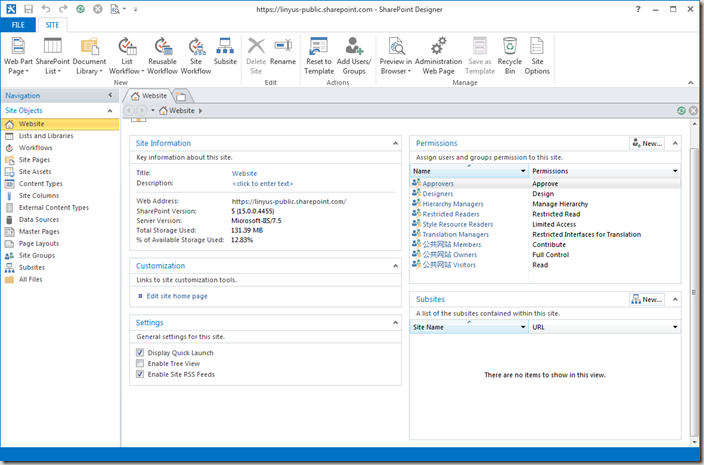The image size is (704, 465).
Task: Refresh the page using address bar icon
Action: [682, 110]
